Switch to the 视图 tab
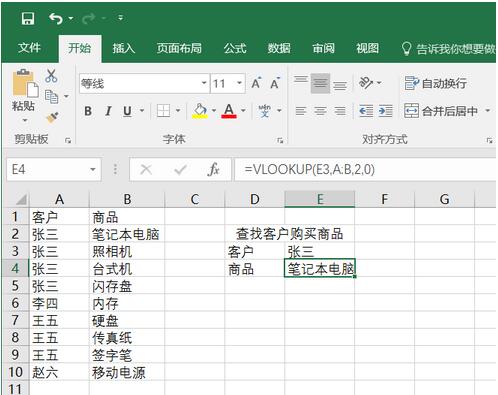 pyautogui.click(x=367, y=48)
